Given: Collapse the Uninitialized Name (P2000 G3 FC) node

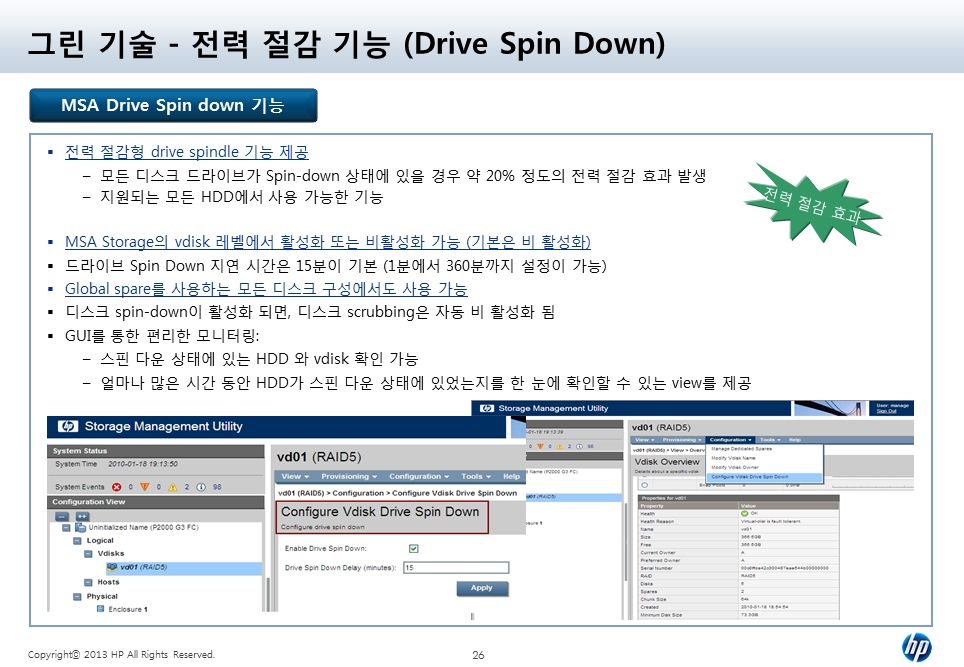Looking at the screenshot, I should tap(66, 527).
